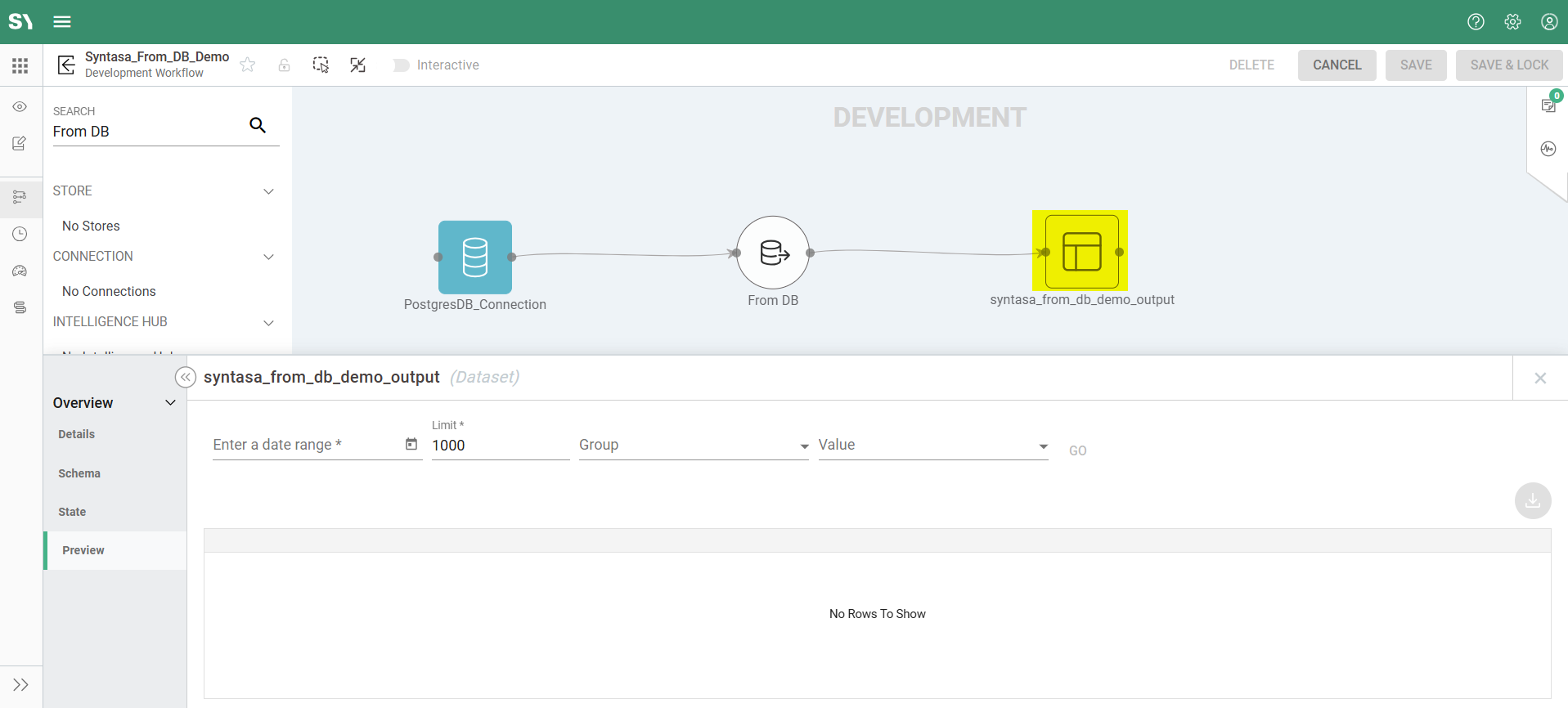Open the user profile icon
Image resolution: width=1568 pixels, height=708 pixels.
pyautogui.click(x=1549, y=22)
